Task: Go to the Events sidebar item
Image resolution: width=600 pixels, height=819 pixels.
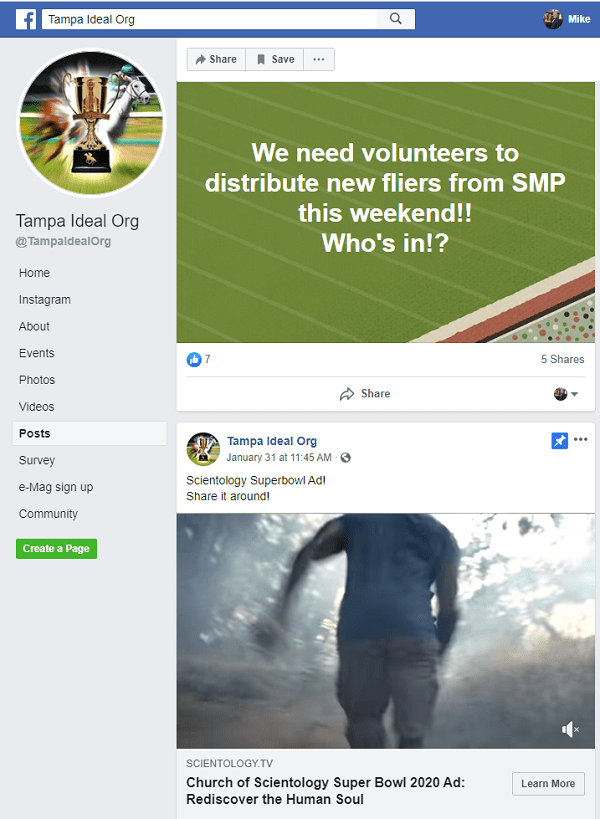Action: [x=37, y=353]
